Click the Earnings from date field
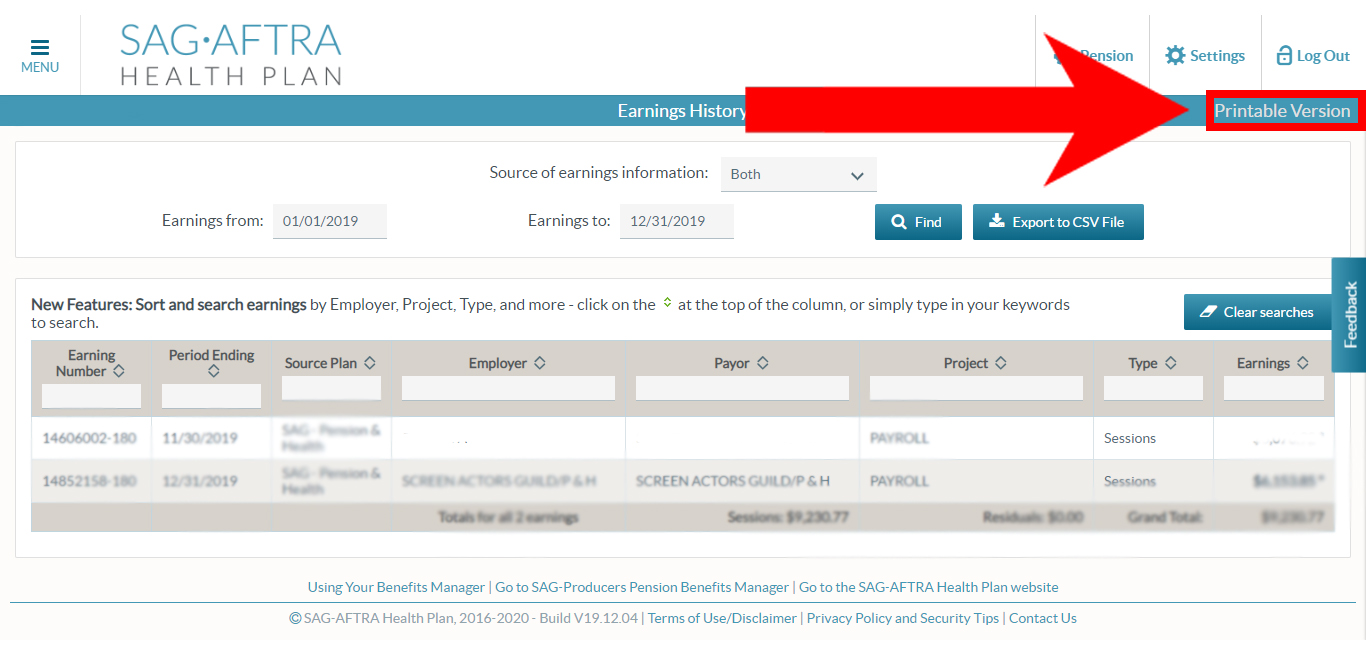This screenshot has width=1366, height=656. (330, 221)
